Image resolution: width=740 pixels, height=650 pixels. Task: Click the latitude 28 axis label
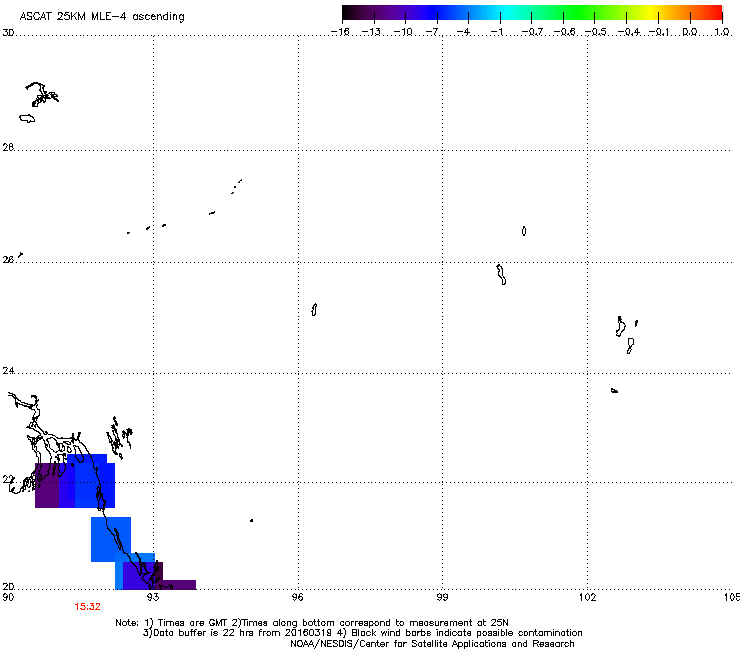[8, 147]
